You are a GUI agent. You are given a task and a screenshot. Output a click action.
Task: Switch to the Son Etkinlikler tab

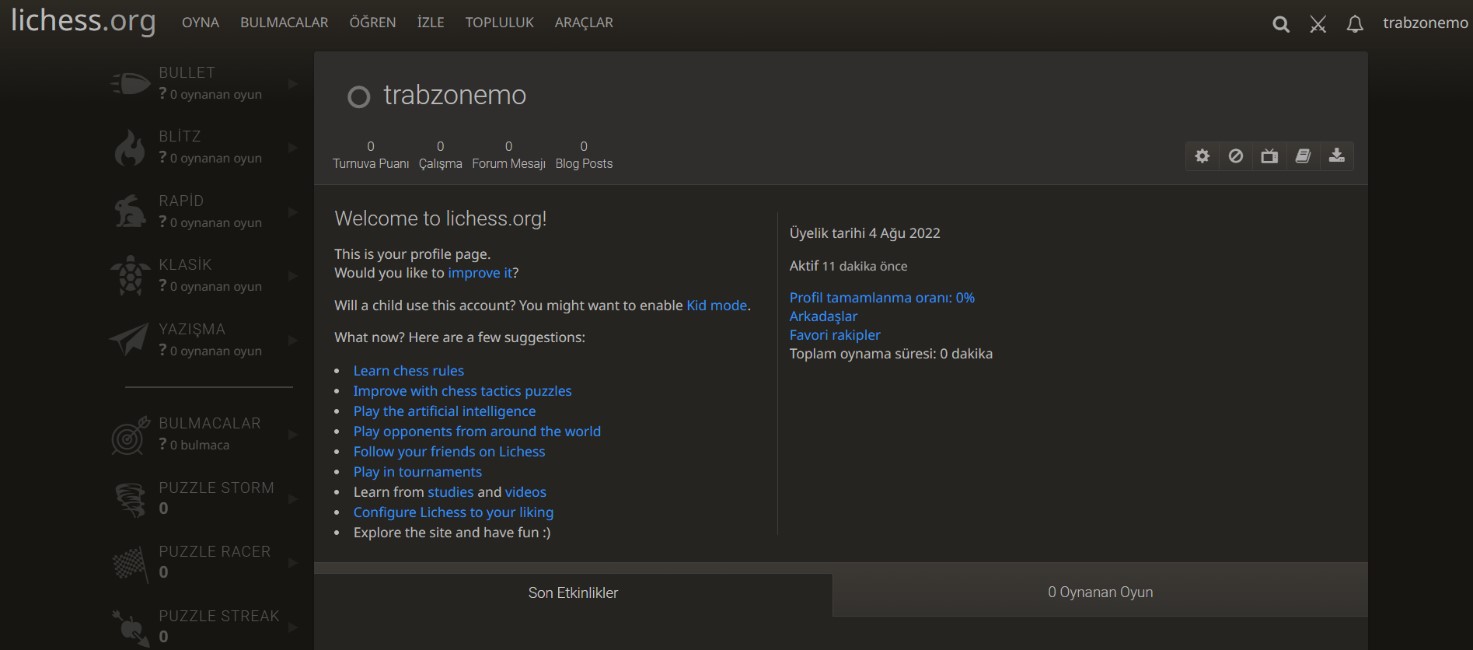(x=573, y=593)
